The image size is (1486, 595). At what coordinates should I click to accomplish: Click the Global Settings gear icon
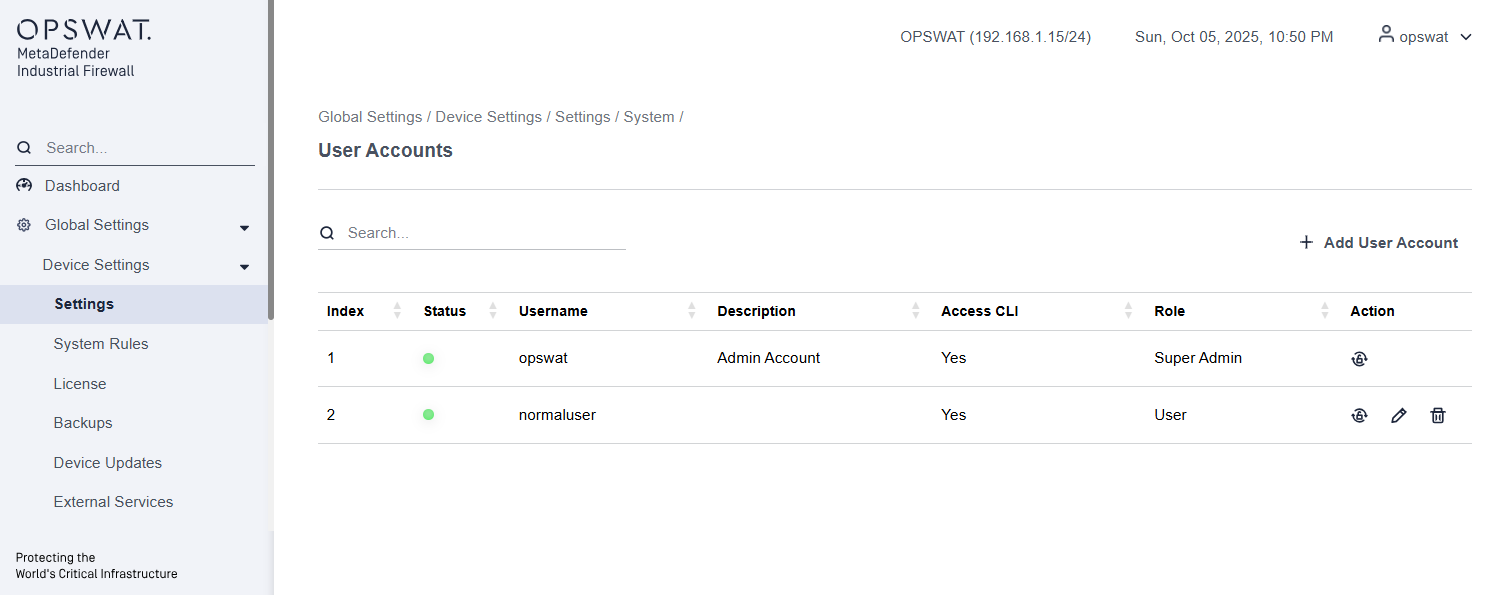click(24, 225)
